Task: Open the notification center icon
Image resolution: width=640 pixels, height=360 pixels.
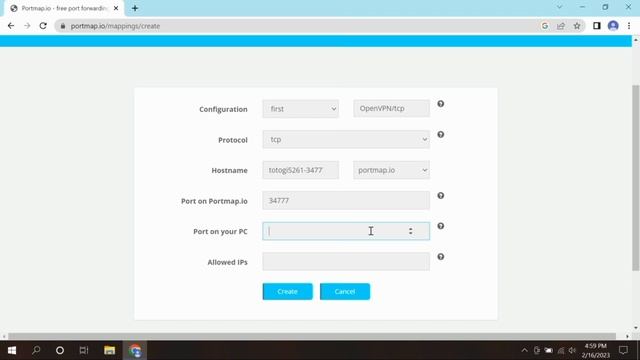Action: [623, 350]
